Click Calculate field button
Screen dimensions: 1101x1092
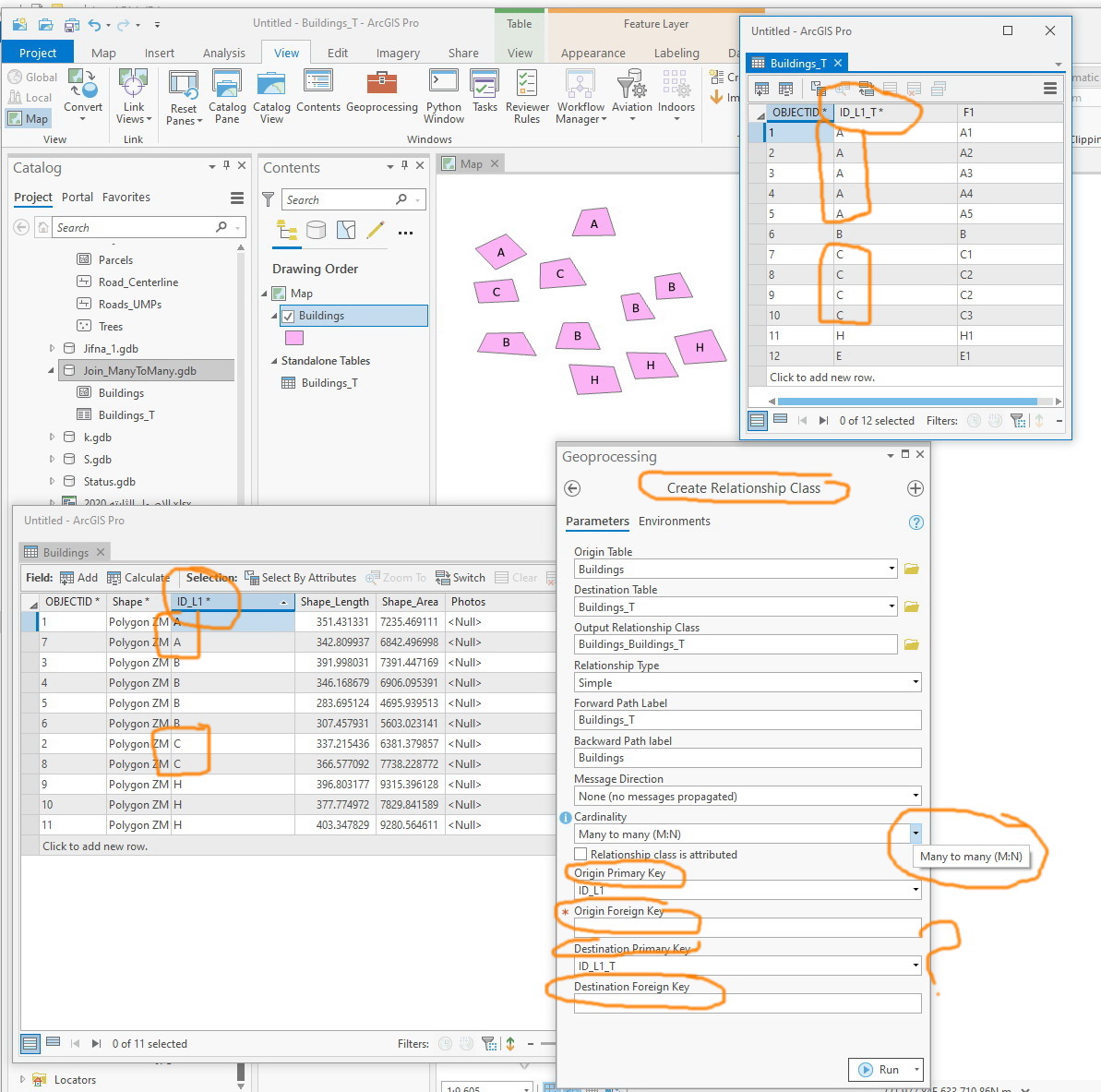click(138, 577)
